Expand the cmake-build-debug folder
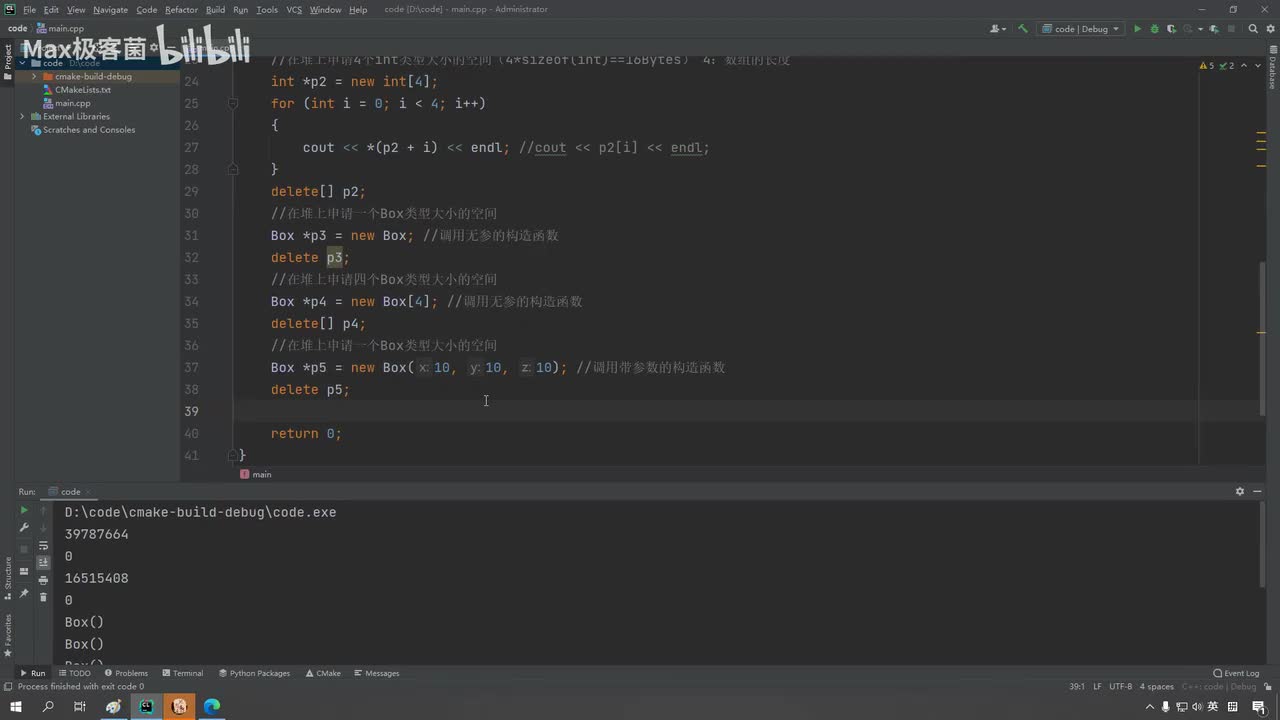 coord(35,76)
